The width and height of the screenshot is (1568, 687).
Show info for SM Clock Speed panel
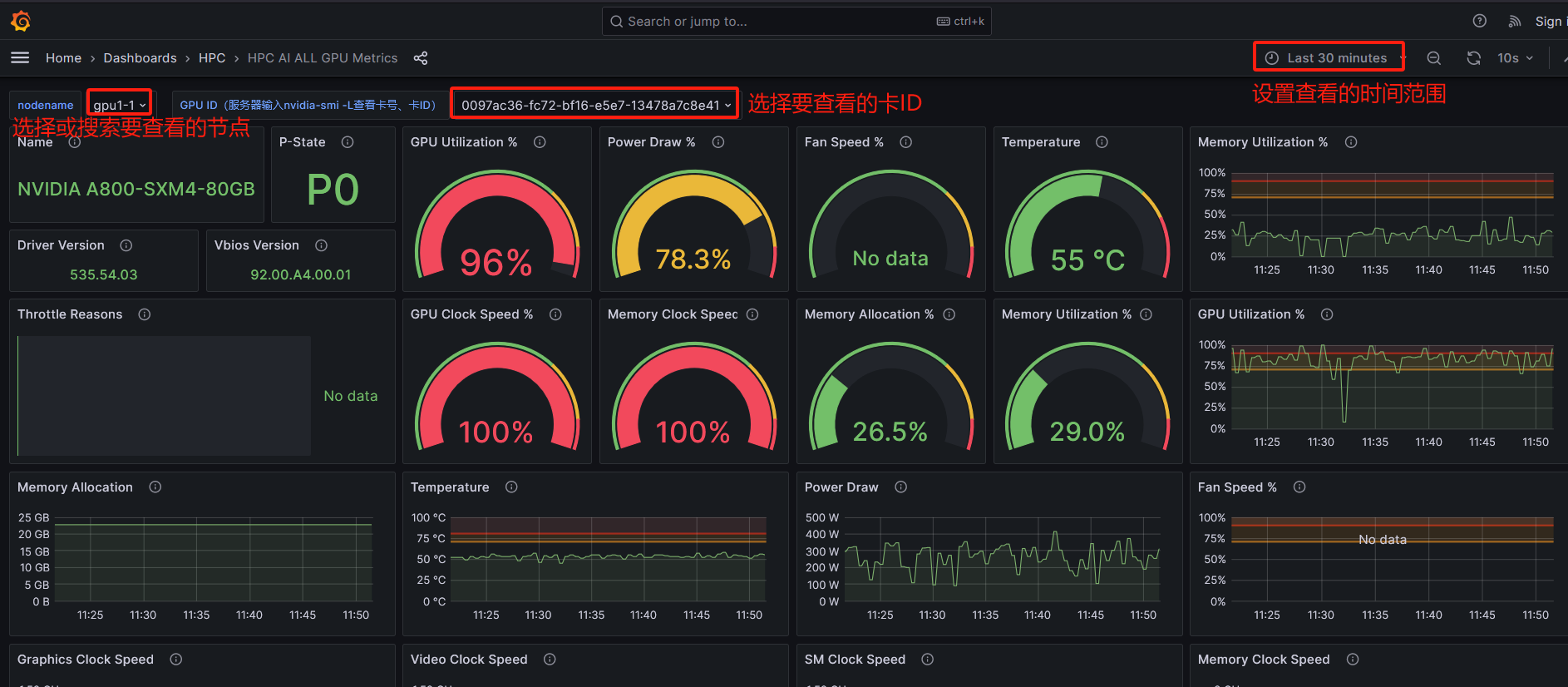pyautogui.click(x=928, y=660)
